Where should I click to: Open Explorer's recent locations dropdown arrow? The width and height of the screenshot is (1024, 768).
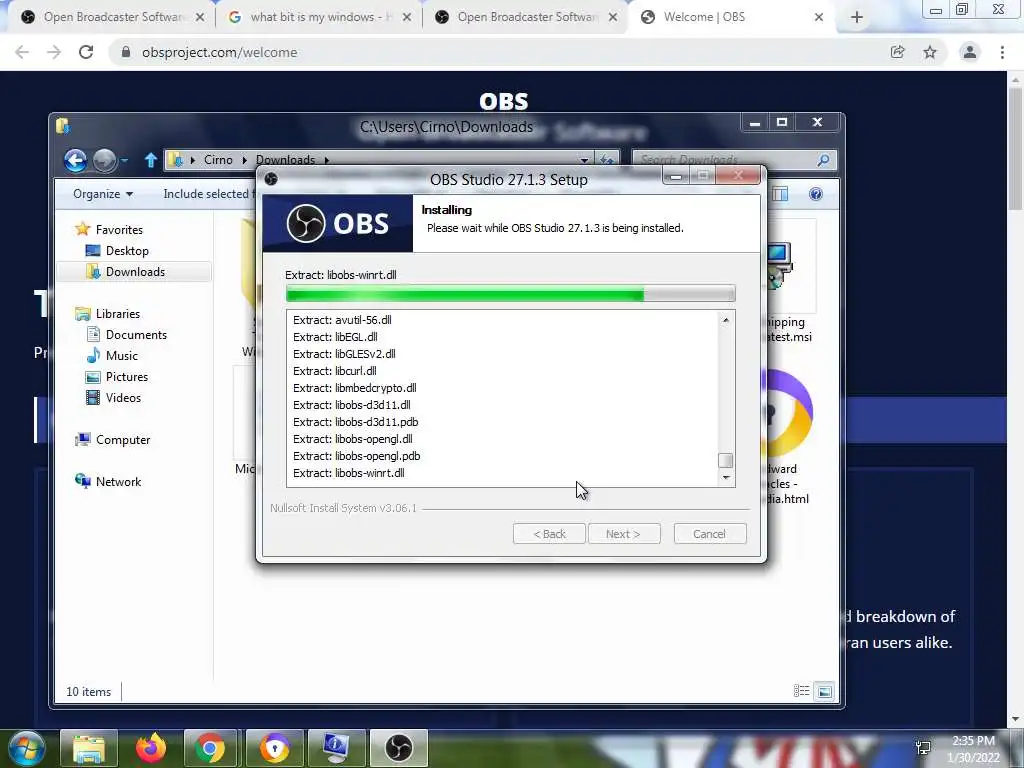click(x=124, y=160)
